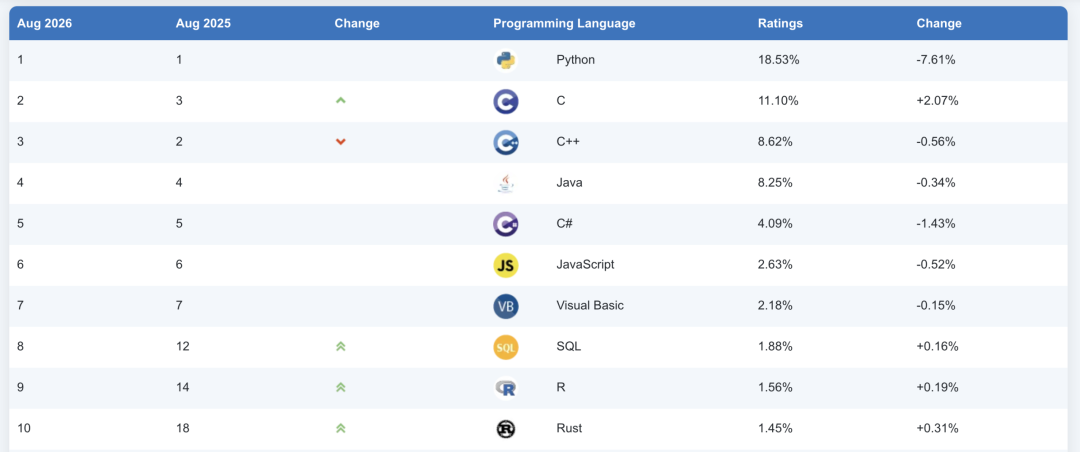Open the Visual Basic name link
This screenshot has width=1080, height=452.
point(590,305)
